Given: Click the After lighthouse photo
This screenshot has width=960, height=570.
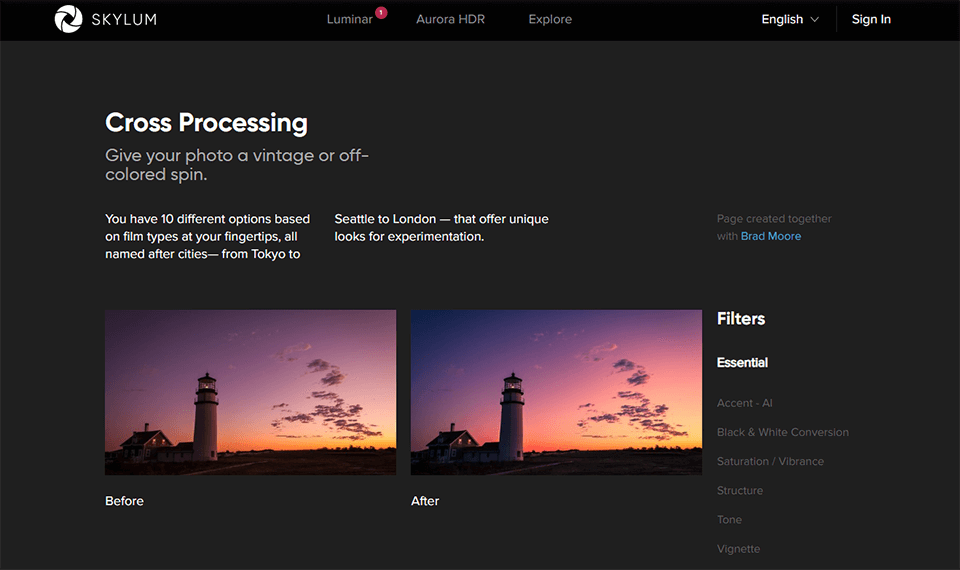Looking at the screenshot, I should 556,392.
